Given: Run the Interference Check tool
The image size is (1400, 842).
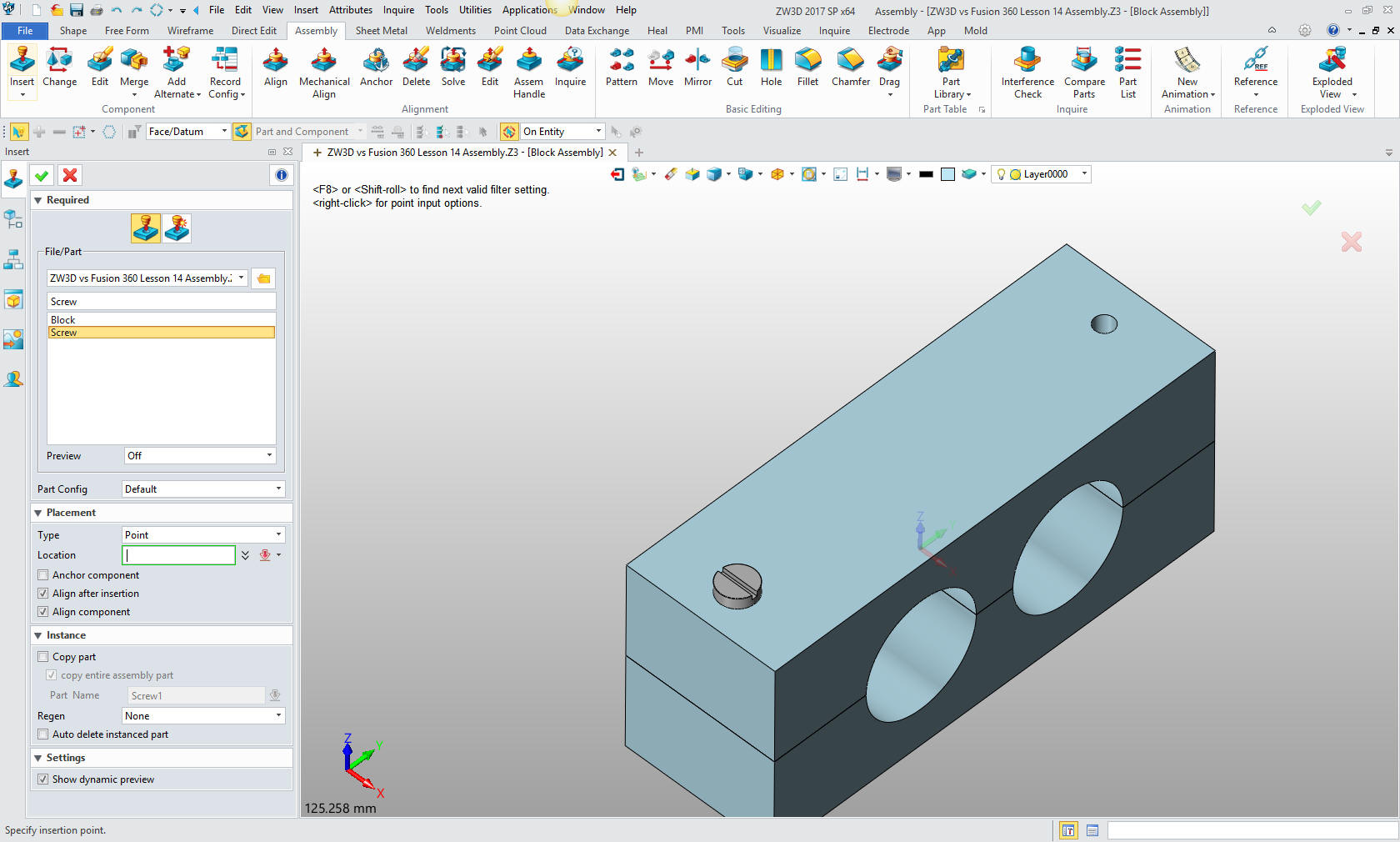Looking at the screenshot, I should (x=1027, y=73).
